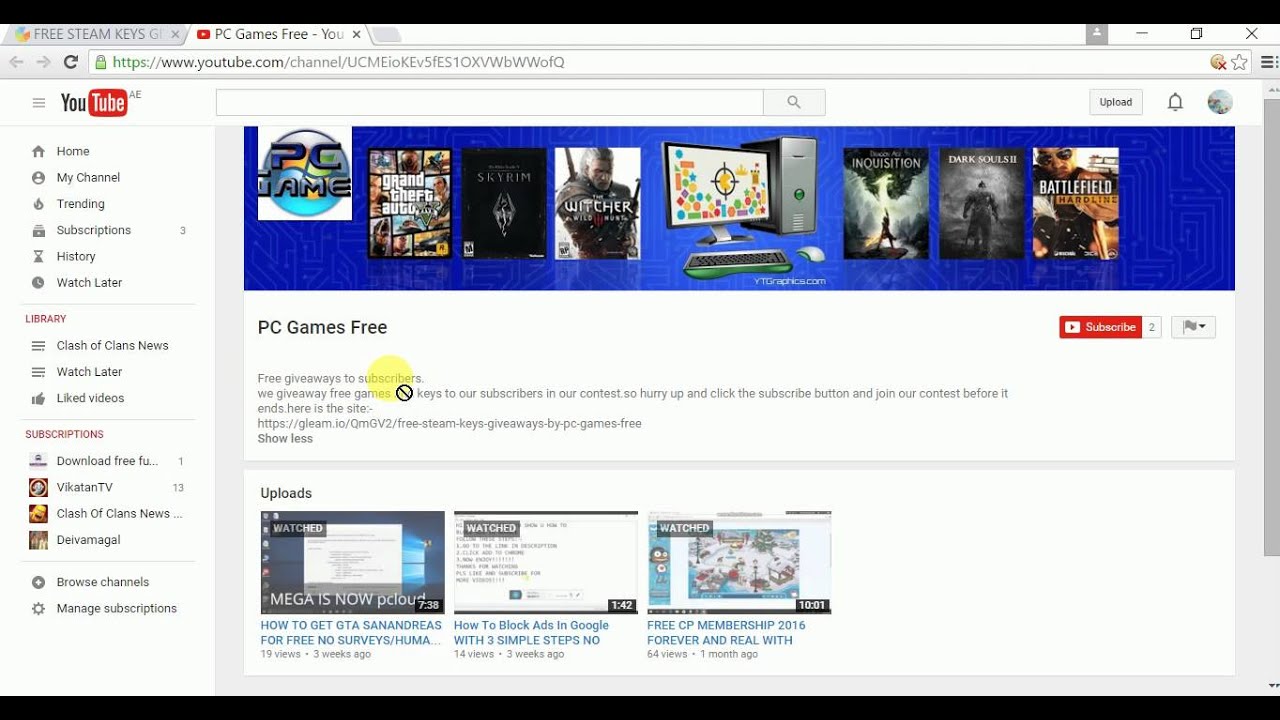Open Home in the sidebar
Screen dimensions: 1280x720
[x=73, y=151]
